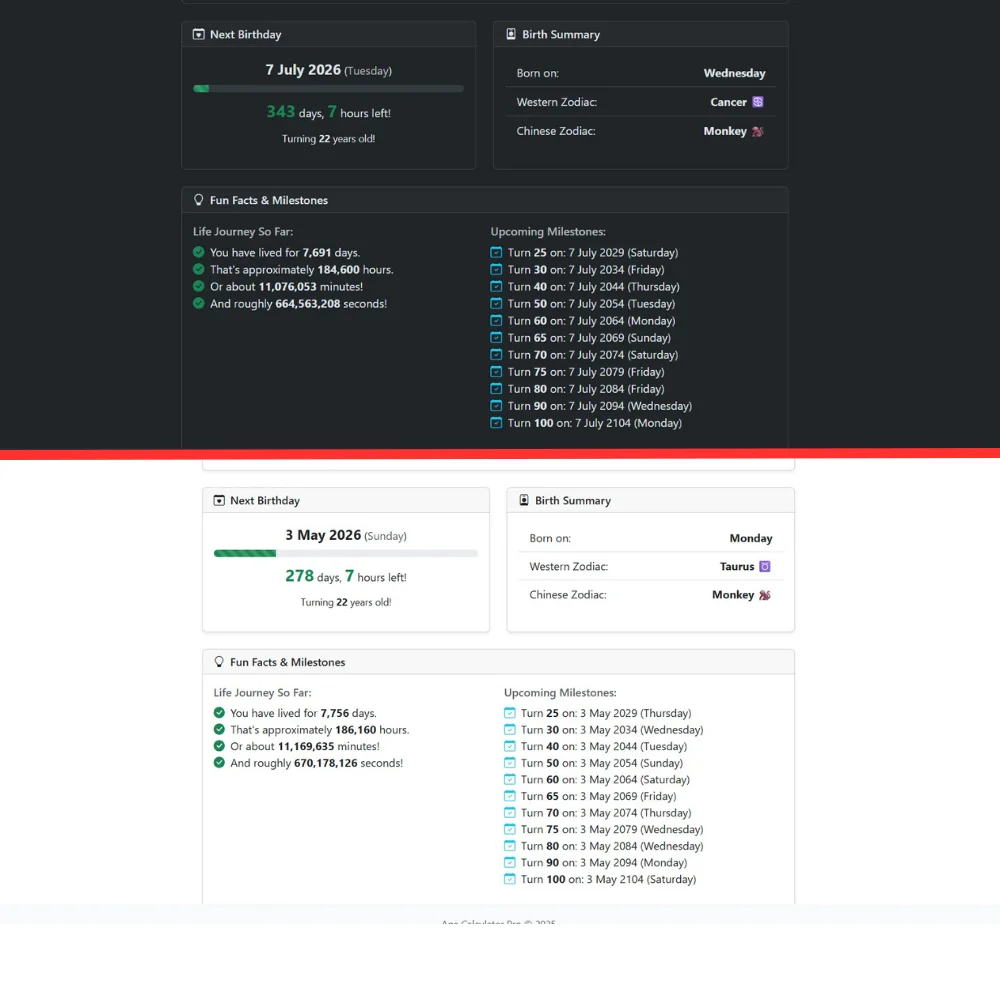Click 'Turn 75 on: 7 July 2079 (Friday)'
Screen dimensions: 1000x1000
tap(585, 371)
